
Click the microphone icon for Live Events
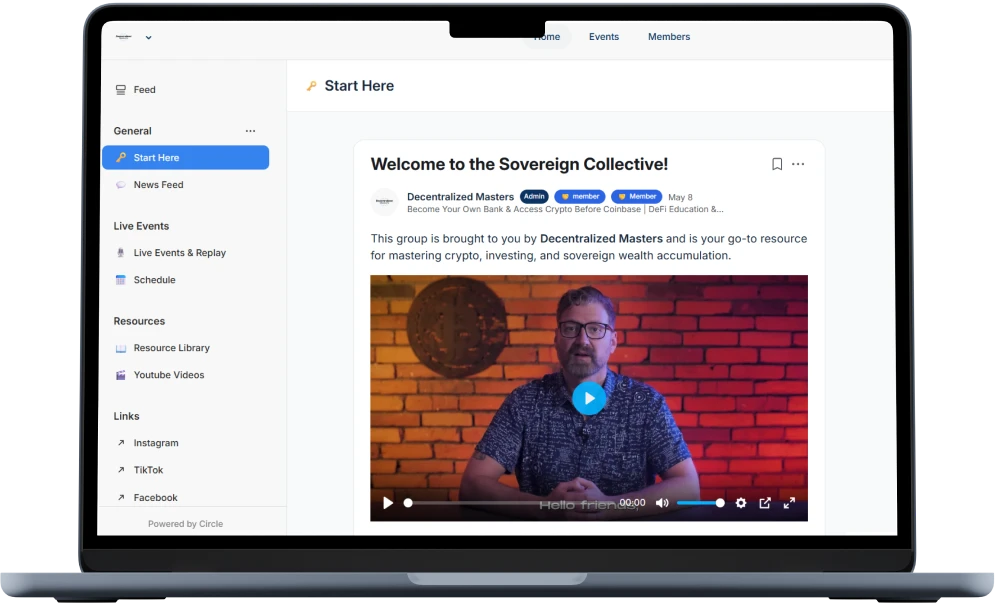121,252
